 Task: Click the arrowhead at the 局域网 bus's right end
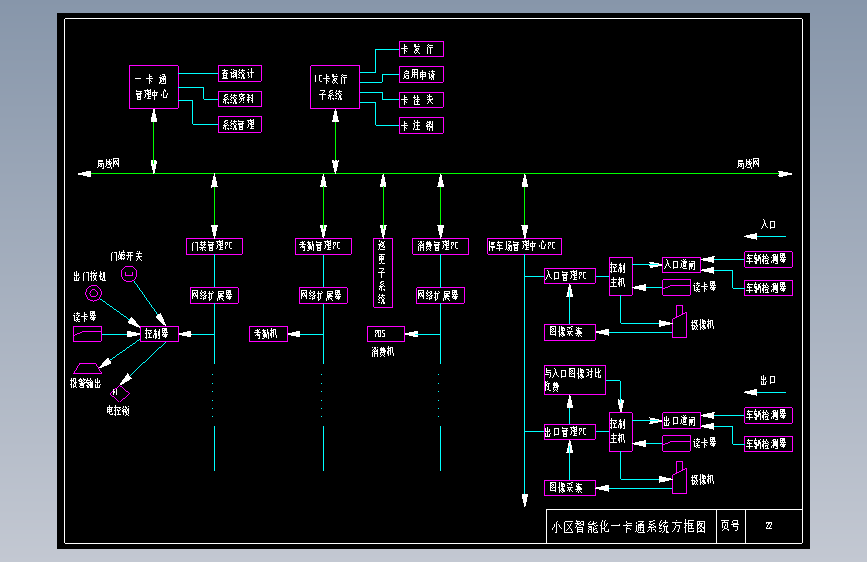pos(785,174)
